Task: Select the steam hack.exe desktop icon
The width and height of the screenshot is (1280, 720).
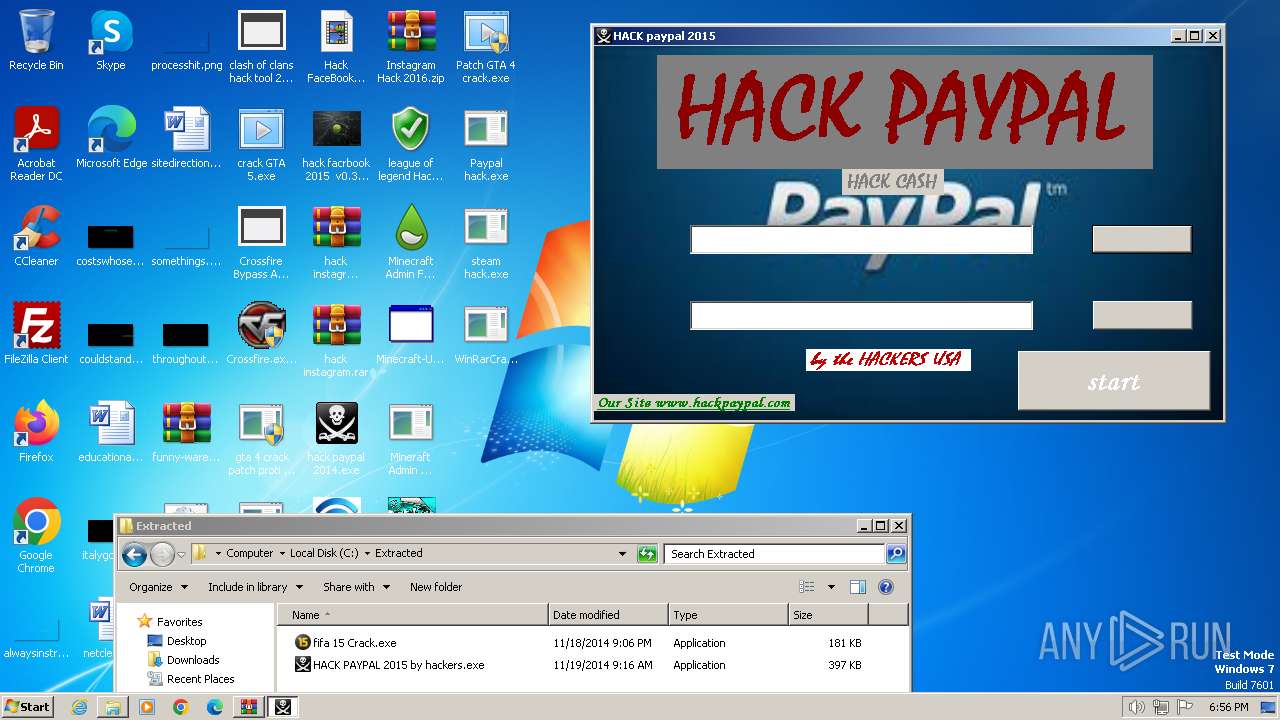Action: [486, 243]
